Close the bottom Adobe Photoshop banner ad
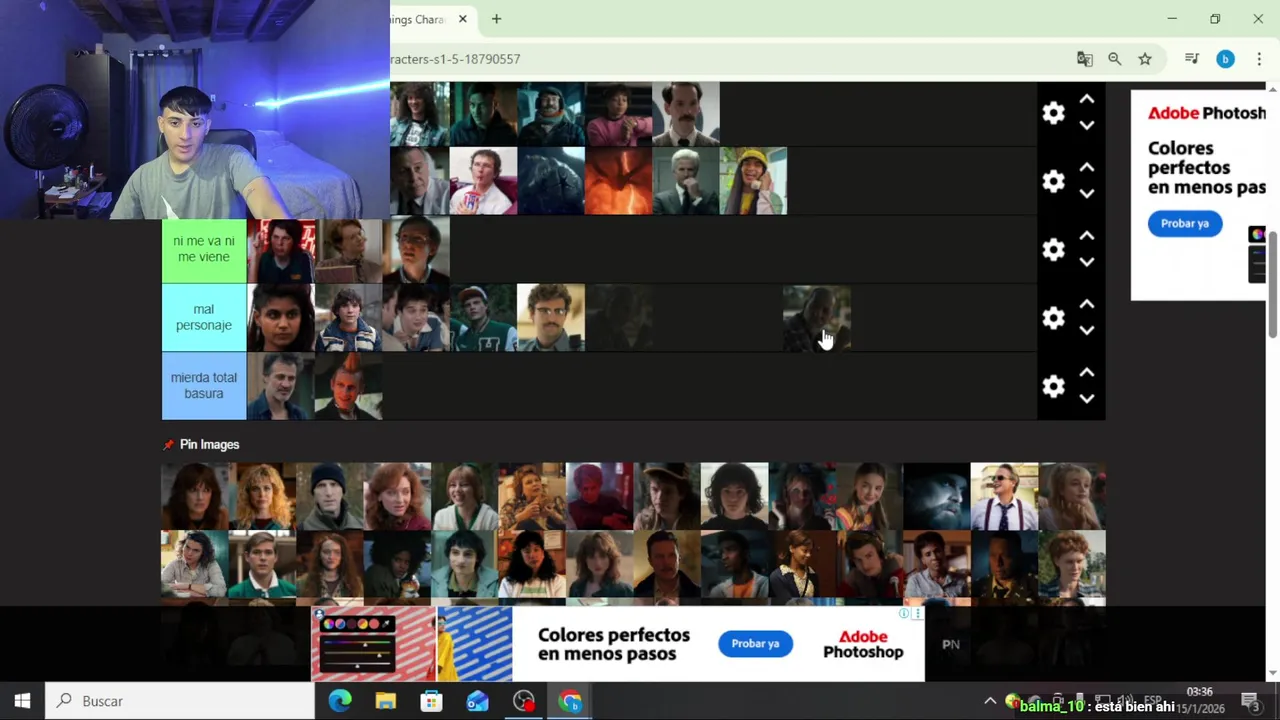 [917, 613]
